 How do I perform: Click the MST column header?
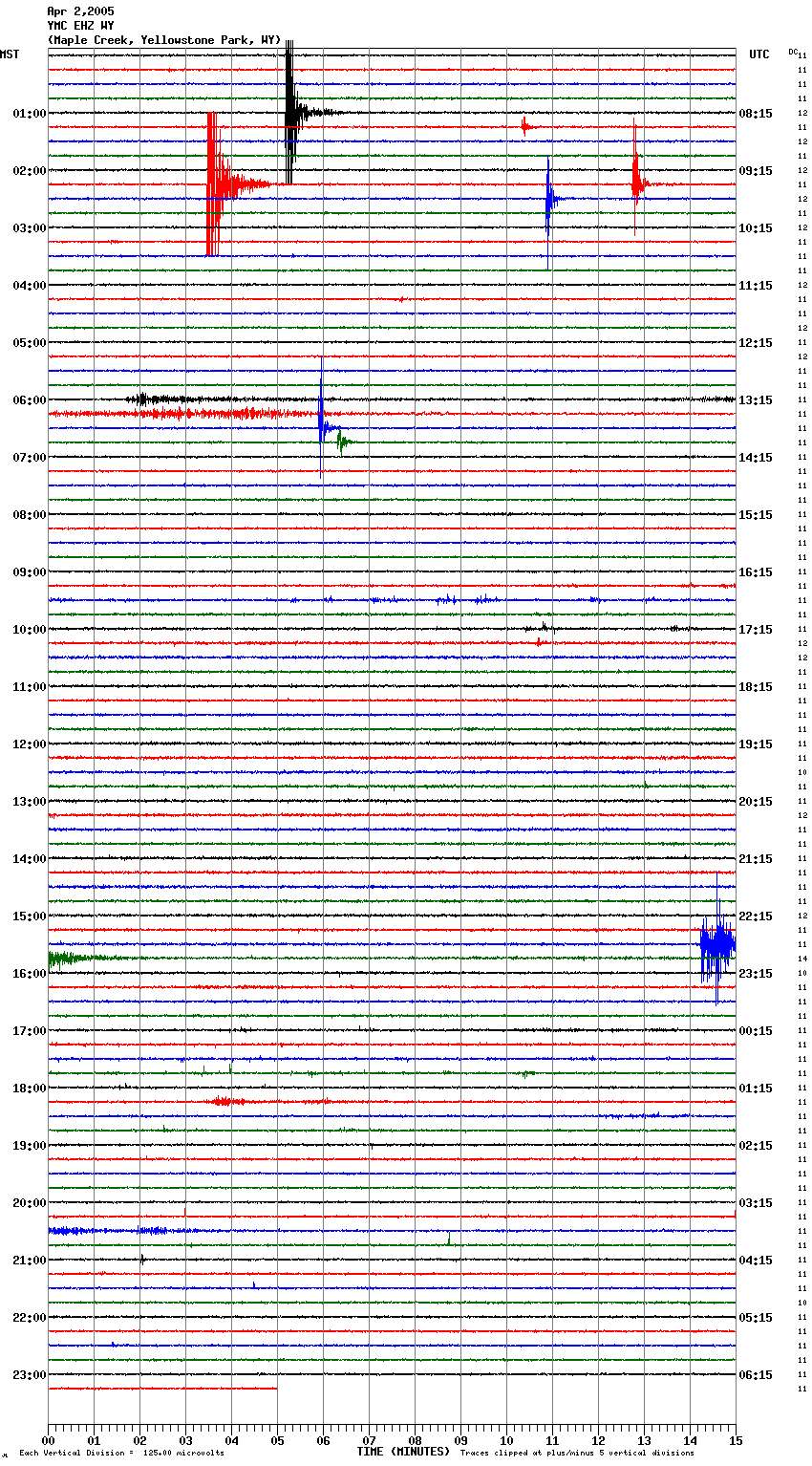tap(10, 54)
